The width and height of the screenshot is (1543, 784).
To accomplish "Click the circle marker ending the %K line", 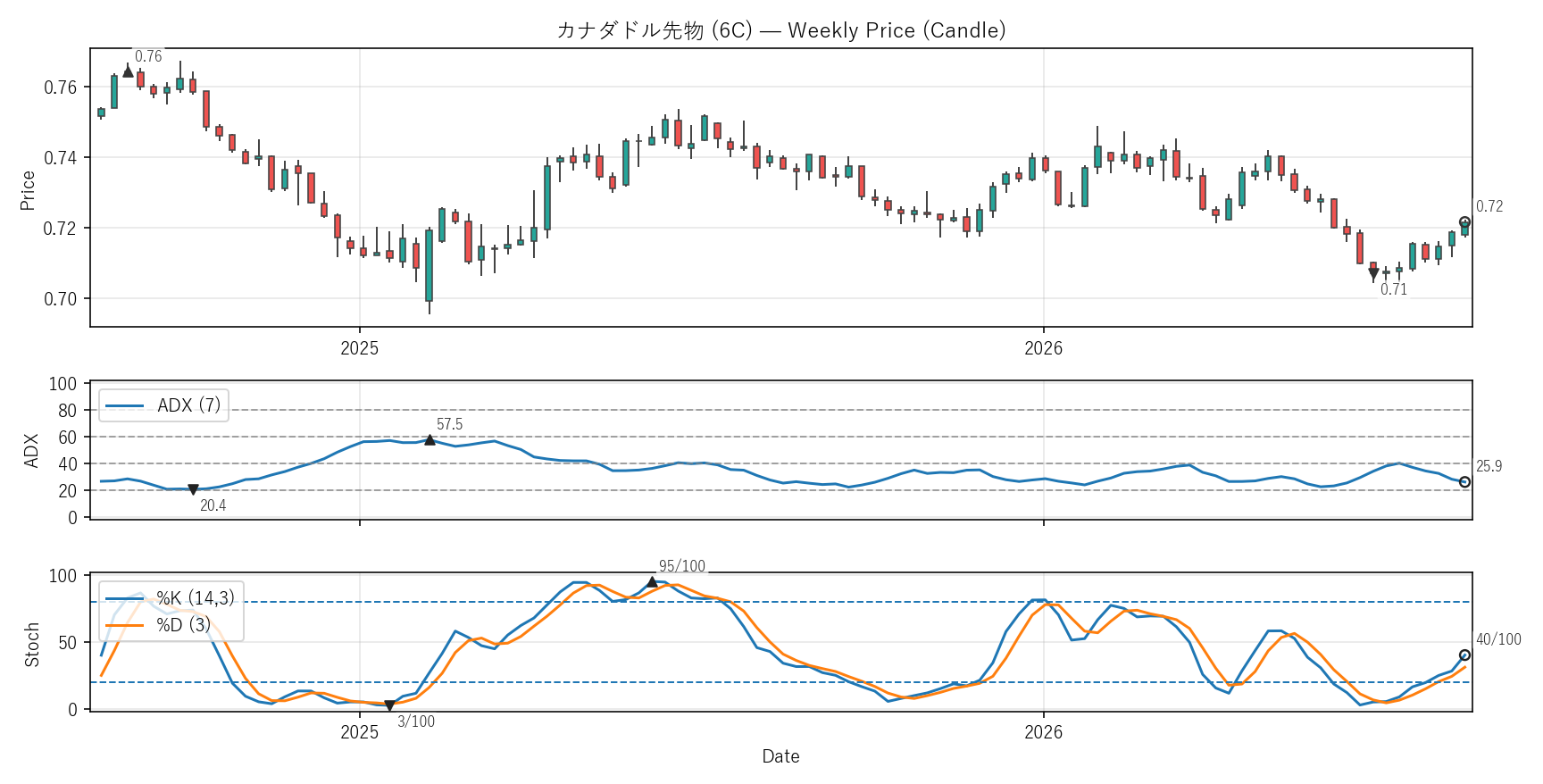I will point(1464,655).
